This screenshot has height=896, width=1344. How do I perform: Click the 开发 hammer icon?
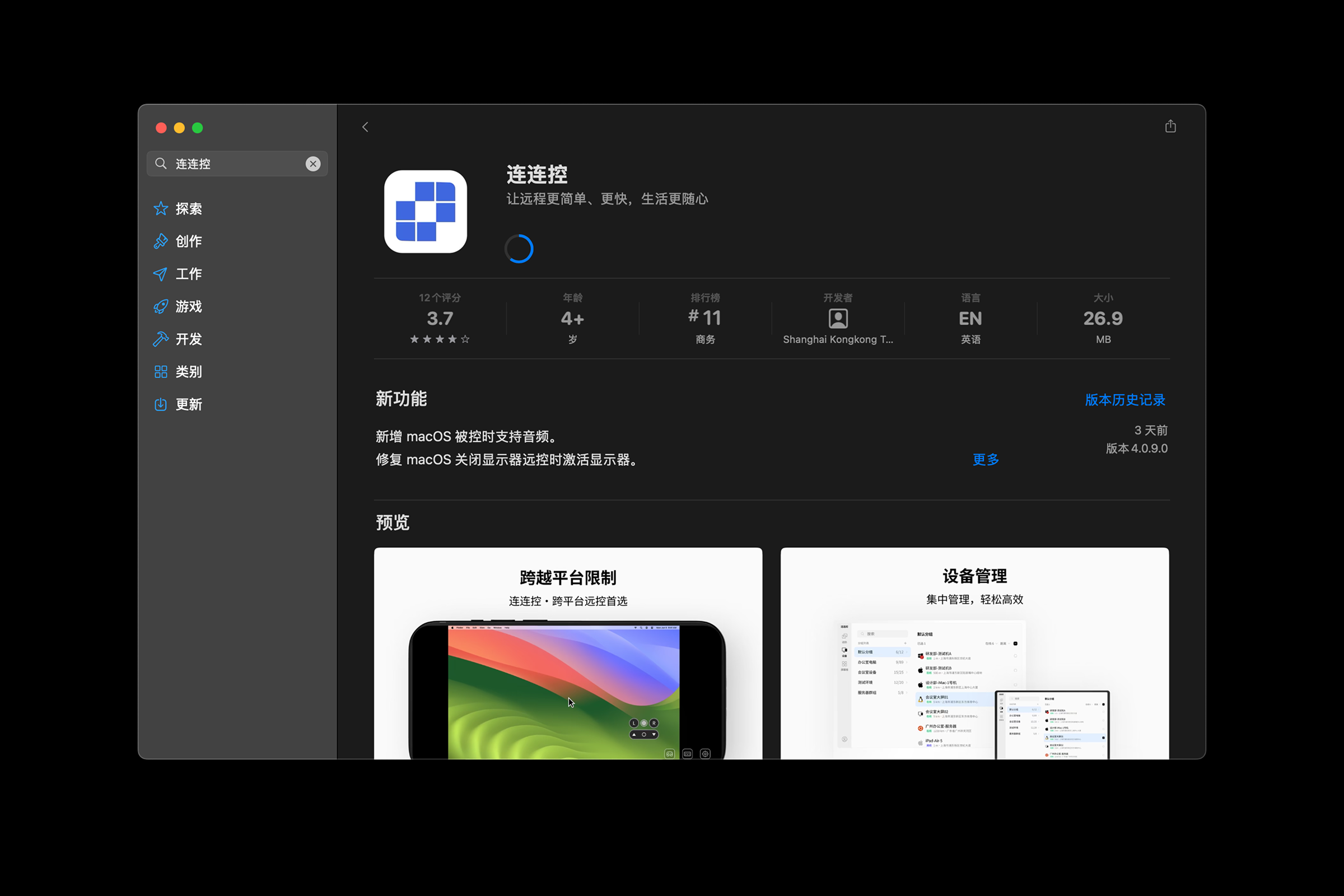point(161,339)
